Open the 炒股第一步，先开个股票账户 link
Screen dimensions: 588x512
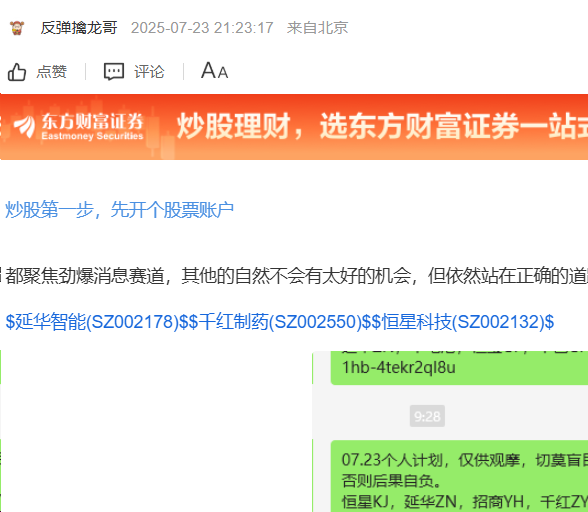[x=119, y=209]
